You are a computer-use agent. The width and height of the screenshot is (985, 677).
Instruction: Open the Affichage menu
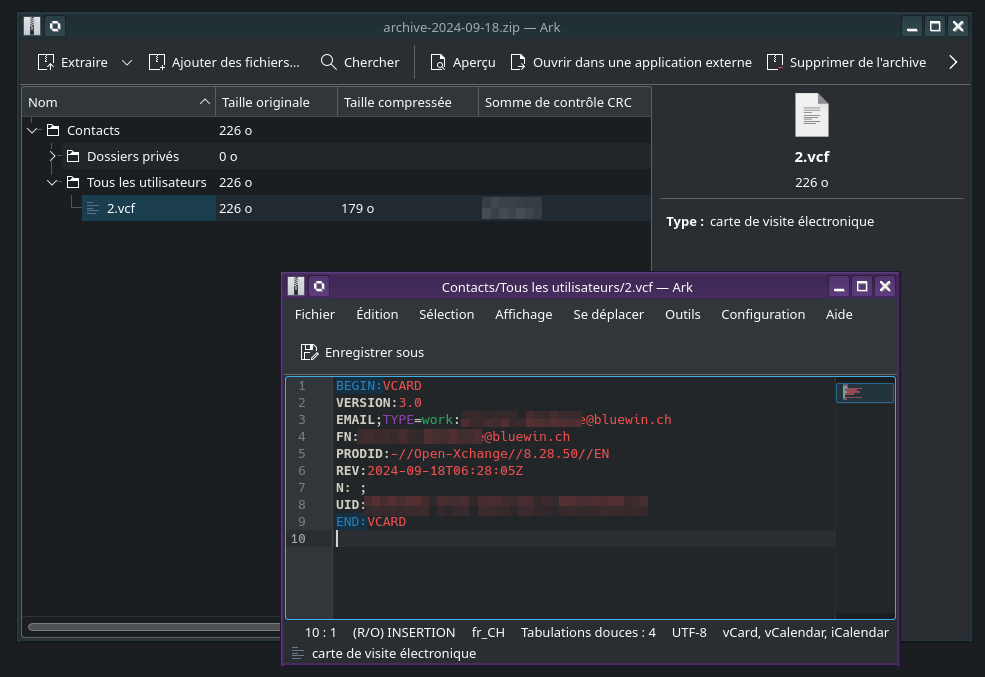(523, 314)
